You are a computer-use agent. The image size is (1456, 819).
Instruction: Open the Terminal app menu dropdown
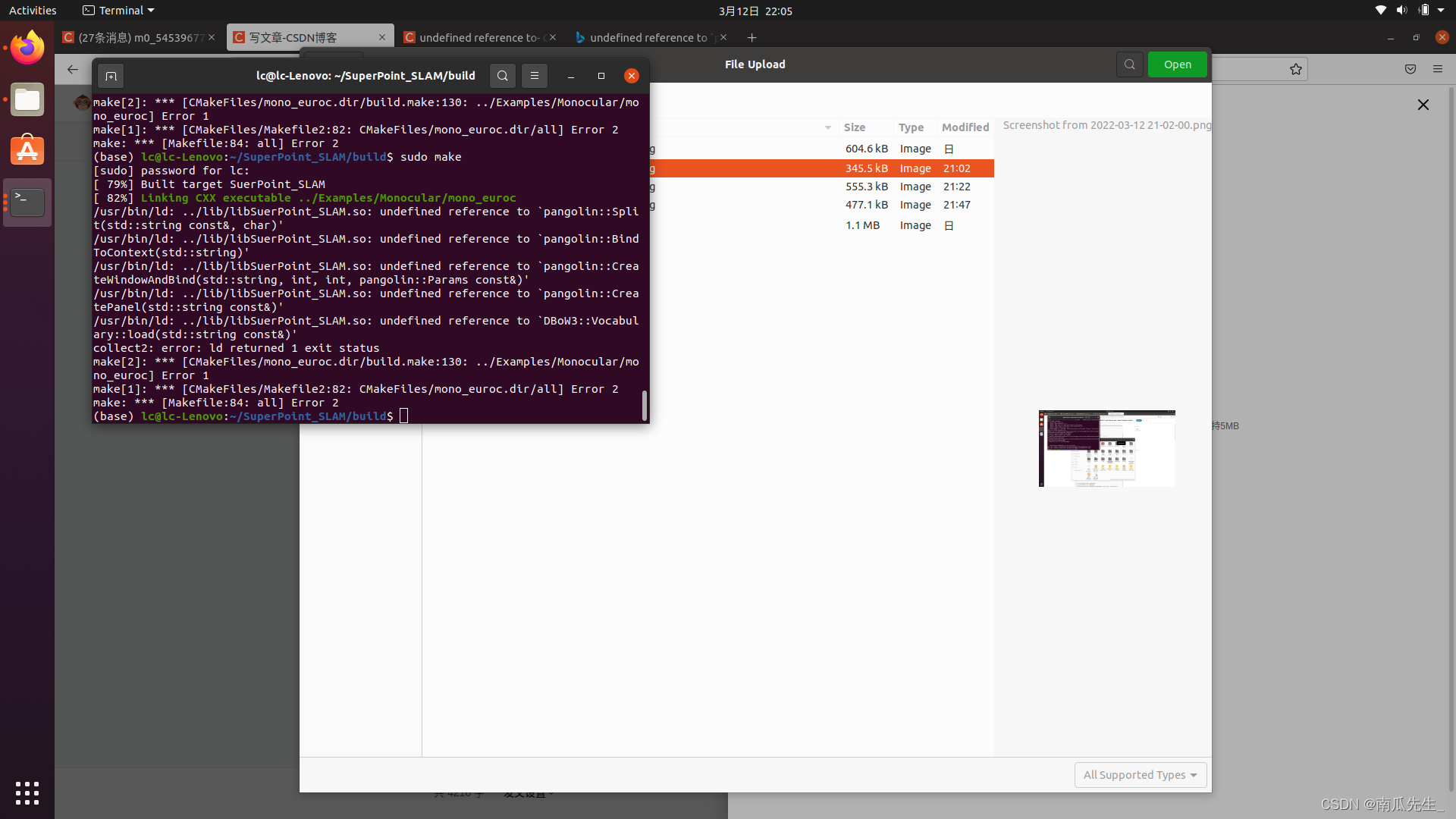point(119,11)
